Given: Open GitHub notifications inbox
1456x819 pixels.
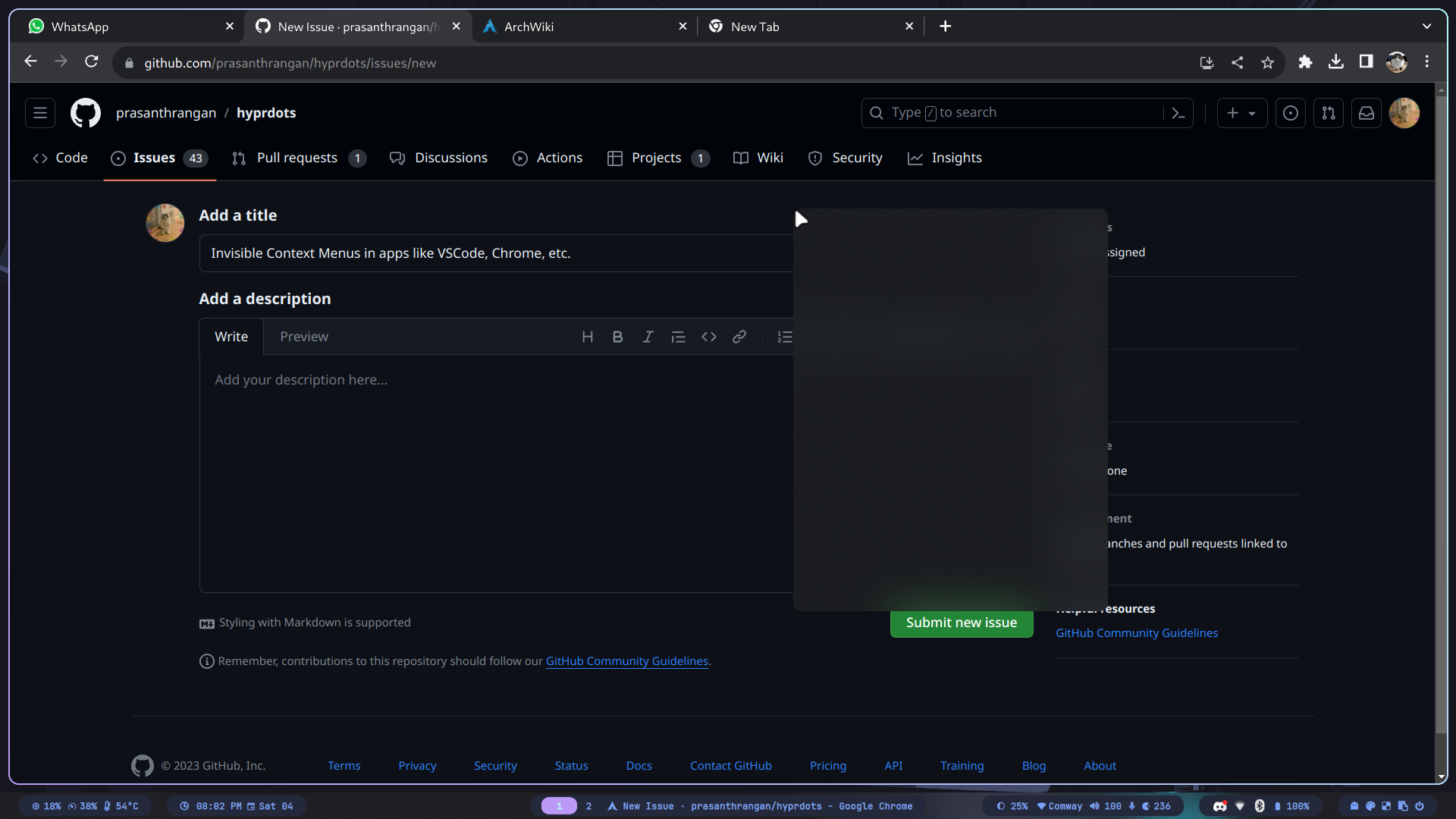Looking at the screenshot, I should click(x=1367, y=112).
